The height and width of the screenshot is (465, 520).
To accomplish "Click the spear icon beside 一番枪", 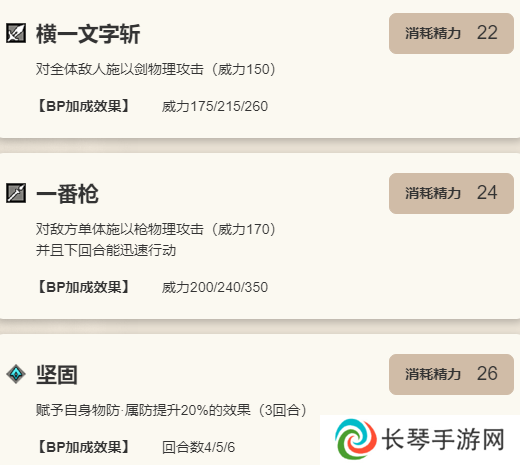I will click(x=16, y=193).
